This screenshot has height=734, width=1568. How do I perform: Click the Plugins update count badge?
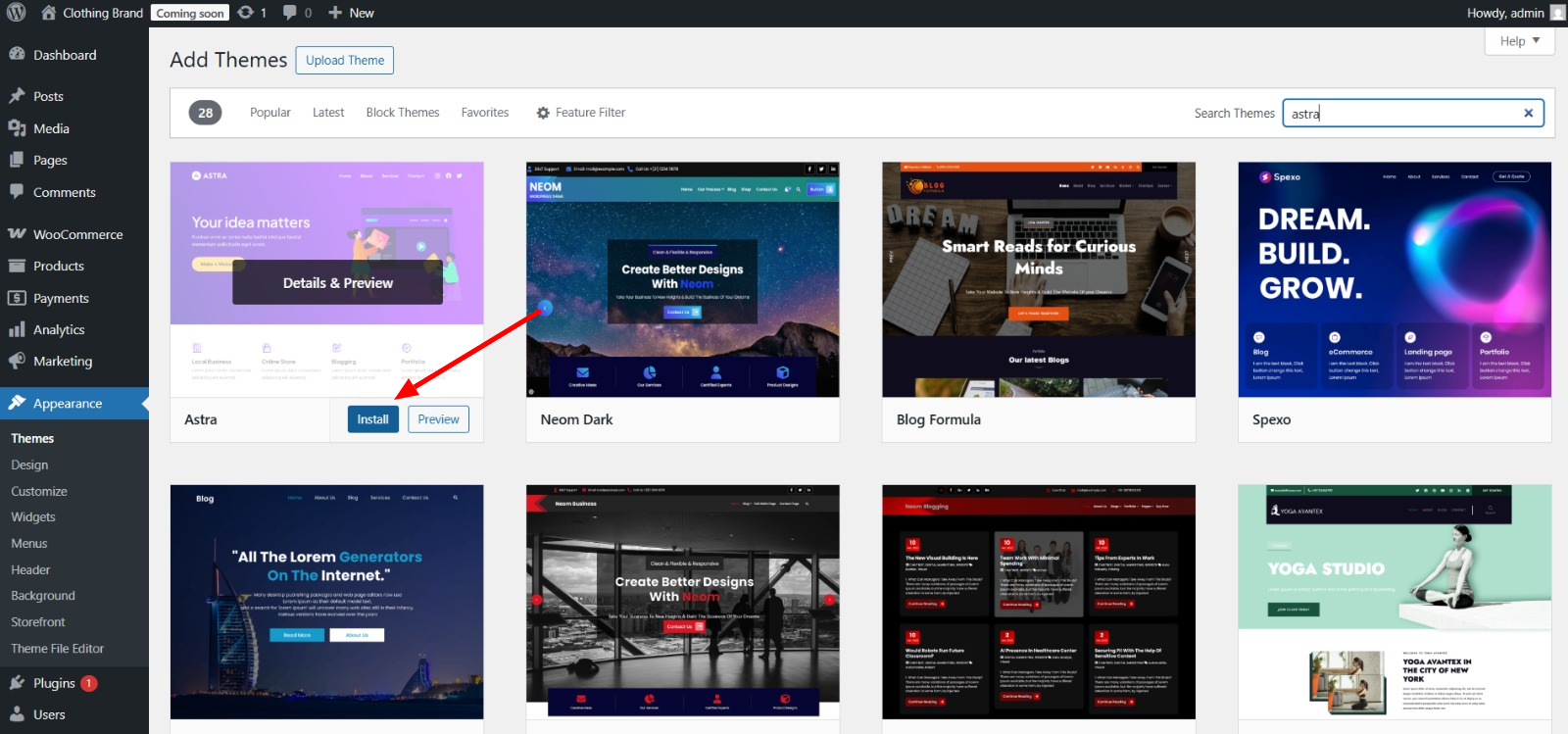89,683
